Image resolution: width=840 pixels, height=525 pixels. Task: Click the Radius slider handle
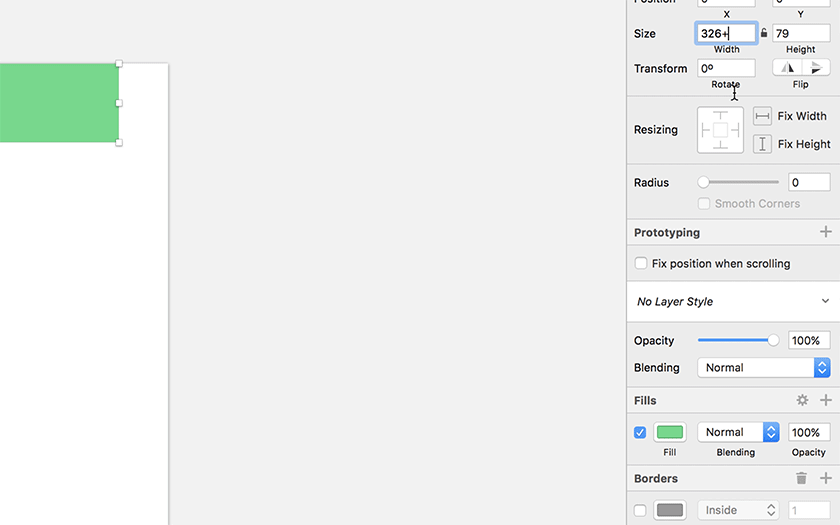pyautogui.click(x=703, y=182)
